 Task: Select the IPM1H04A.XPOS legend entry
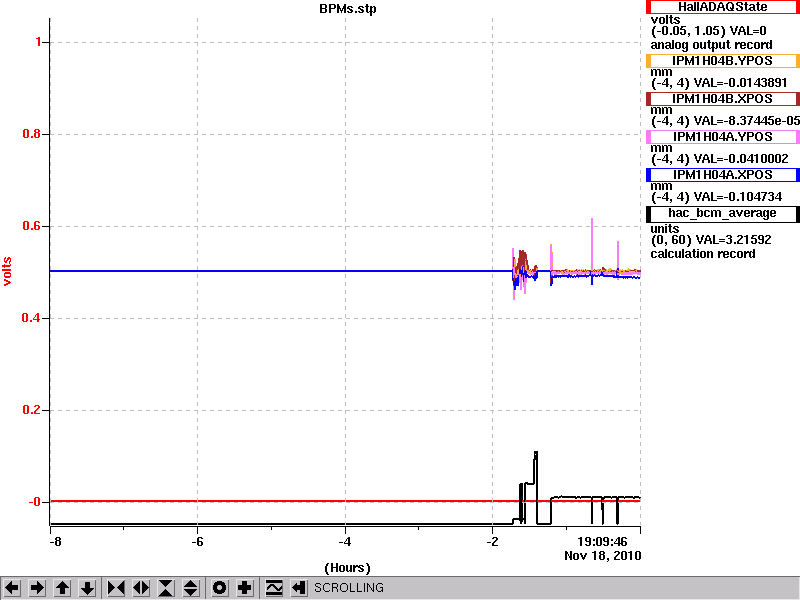(x=722, y=175)
